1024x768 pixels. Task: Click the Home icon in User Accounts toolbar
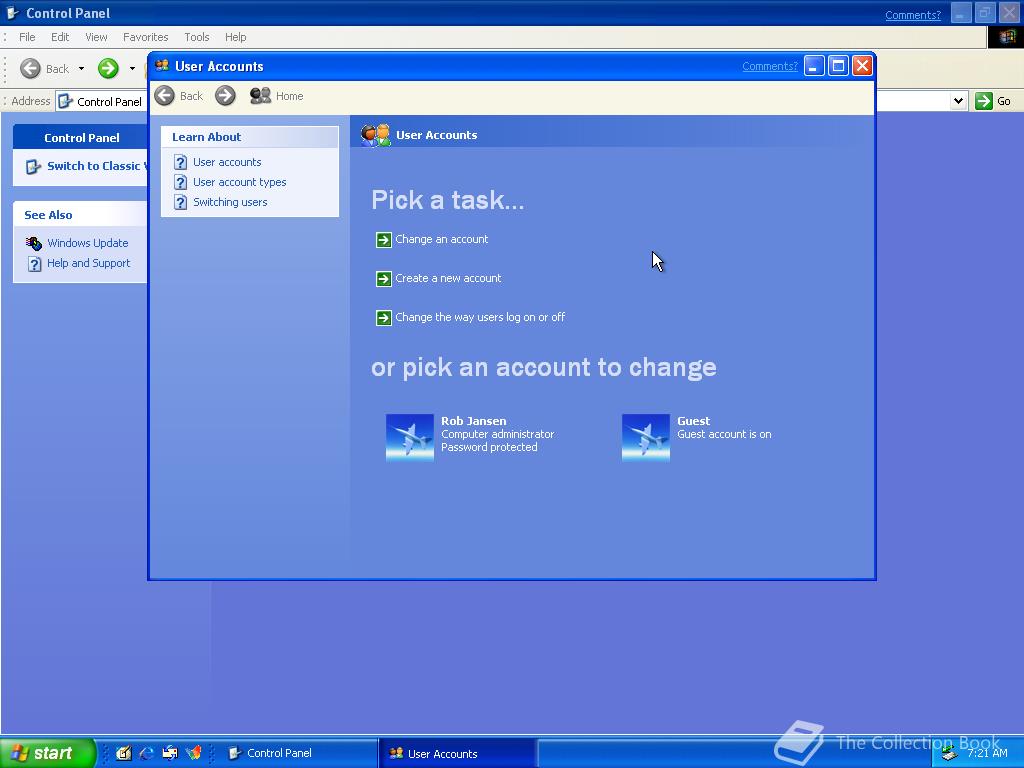click(x=260, y=96)
